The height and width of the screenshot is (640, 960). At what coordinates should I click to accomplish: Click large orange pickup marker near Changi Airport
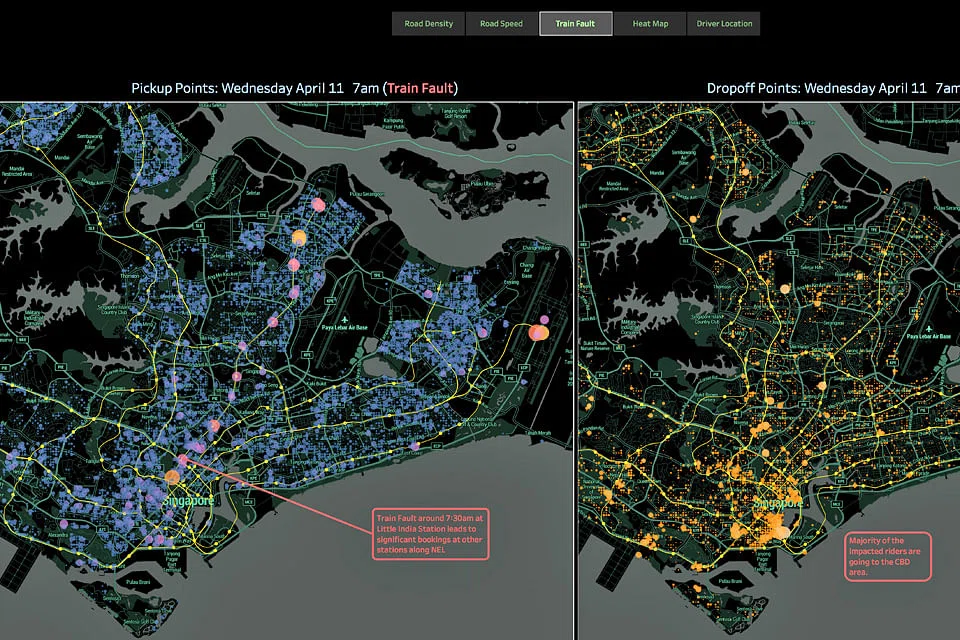pyautogui.click(x=540, y=332)
